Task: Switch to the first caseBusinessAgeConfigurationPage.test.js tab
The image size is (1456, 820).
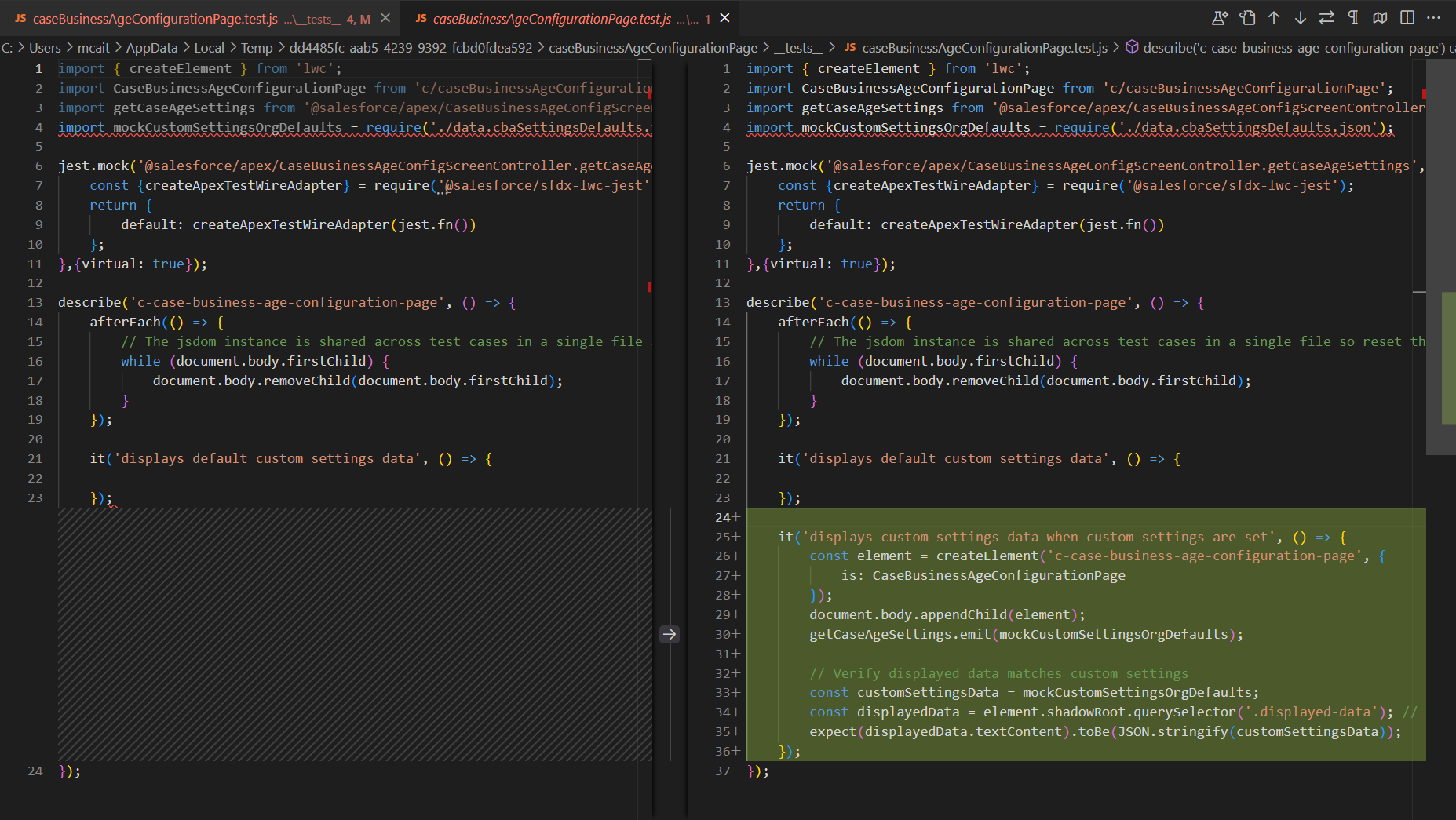Action: pyautogui.click(x=200, y=18)
